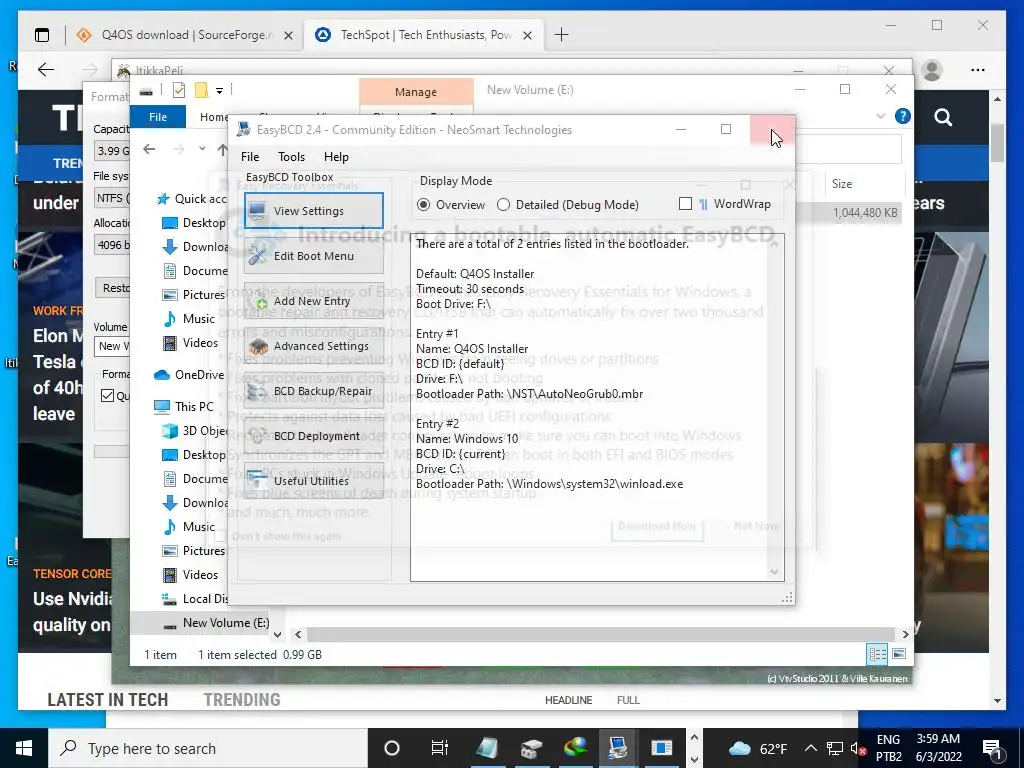Click Add New Entry in EasyBCD Toolbox
Image resolution: width=1024 pixels, height=768 pixels.
tap(313, 301)
